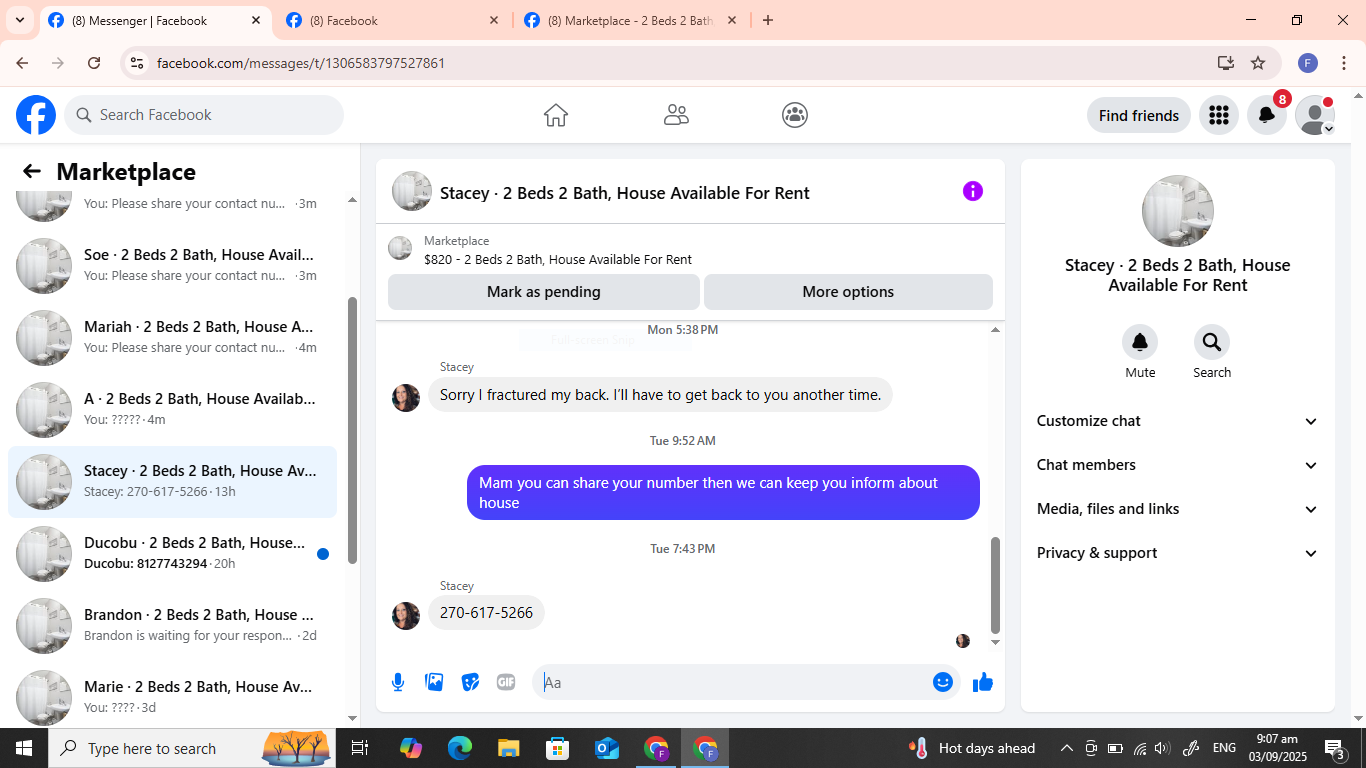Viewport: 1366px width, 768px height.
Task: Open Chrome profile F avatar
Action: [1308, 63]
